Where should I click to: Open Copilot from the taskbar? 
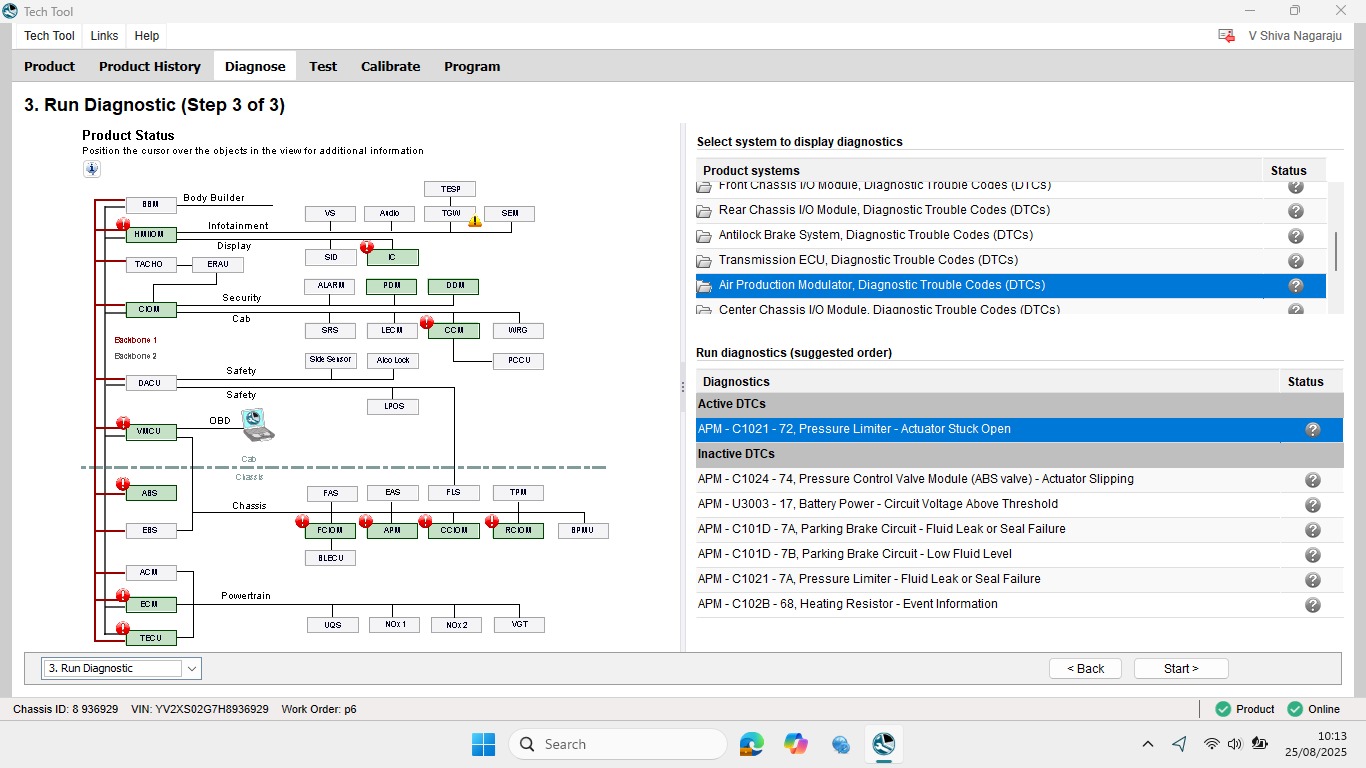pos(796,744)
